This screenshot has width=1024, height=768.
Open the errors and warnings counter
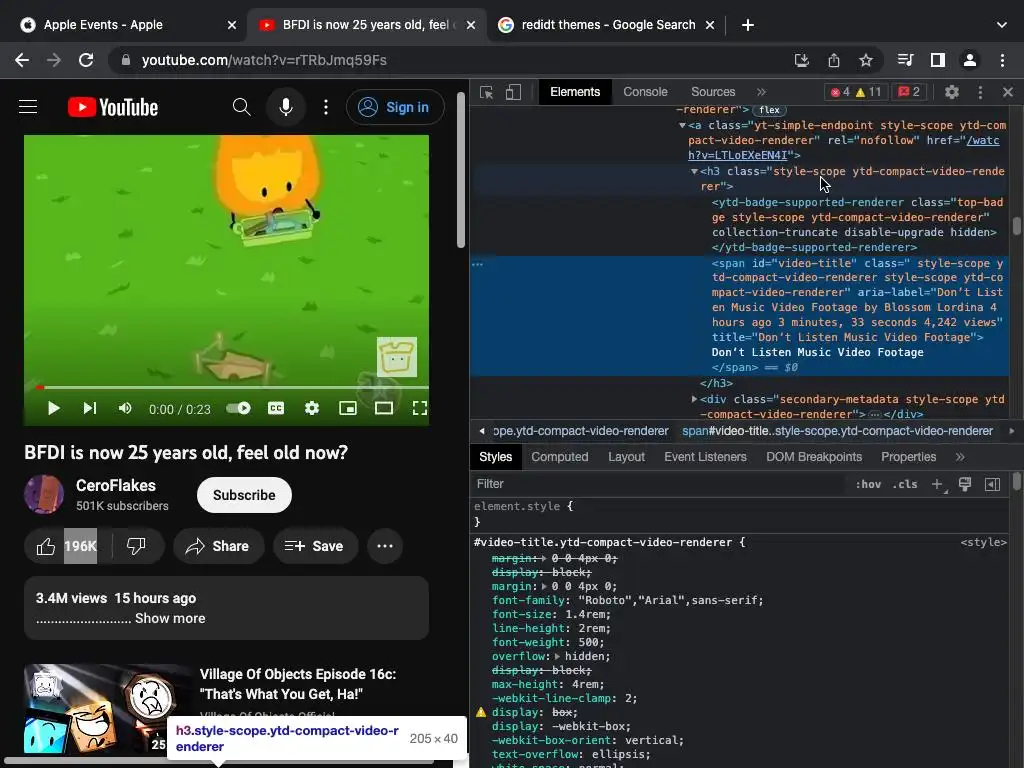(x=855, y=92)
